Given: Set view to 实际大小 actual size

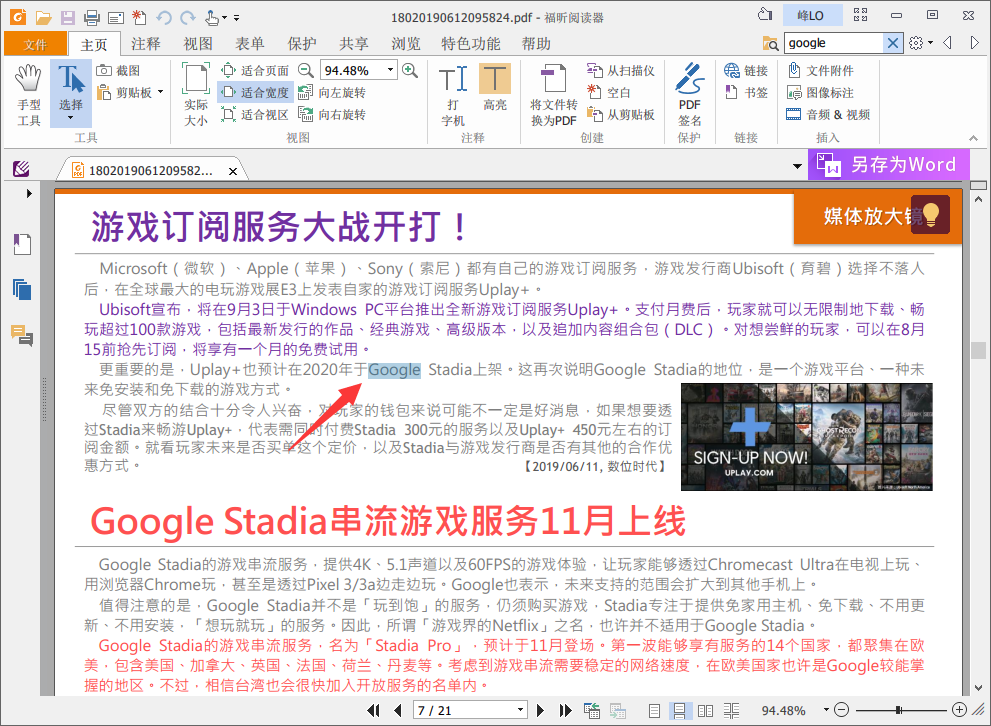Looking at the screenshot, I should [x=196, y=95].
